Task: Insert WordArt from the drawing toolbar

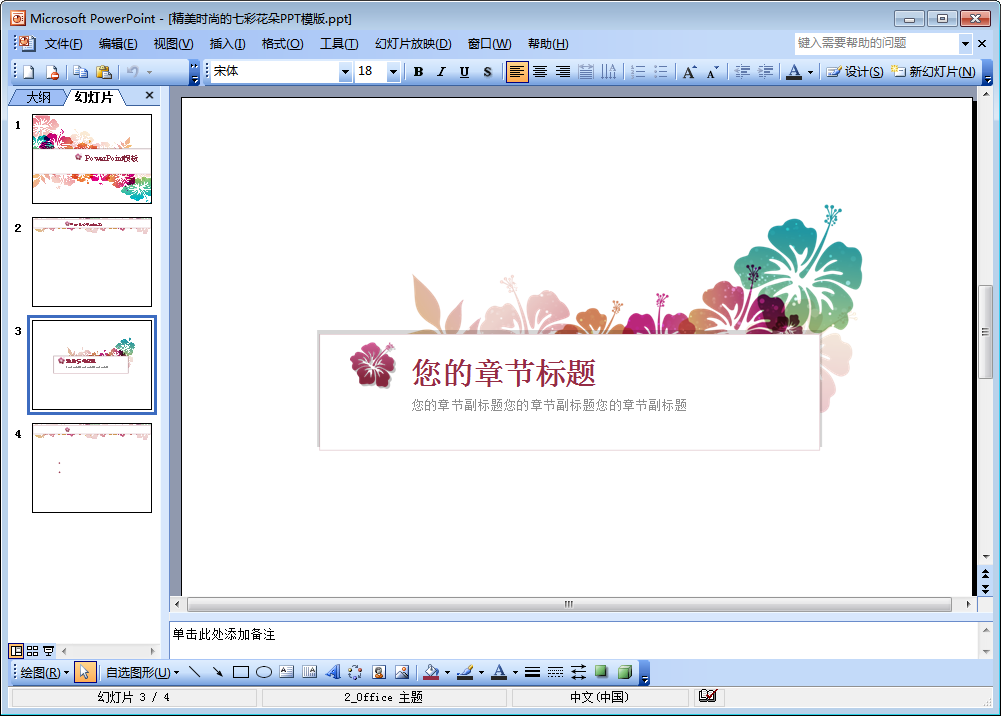Action: click(x=333, y=672)
